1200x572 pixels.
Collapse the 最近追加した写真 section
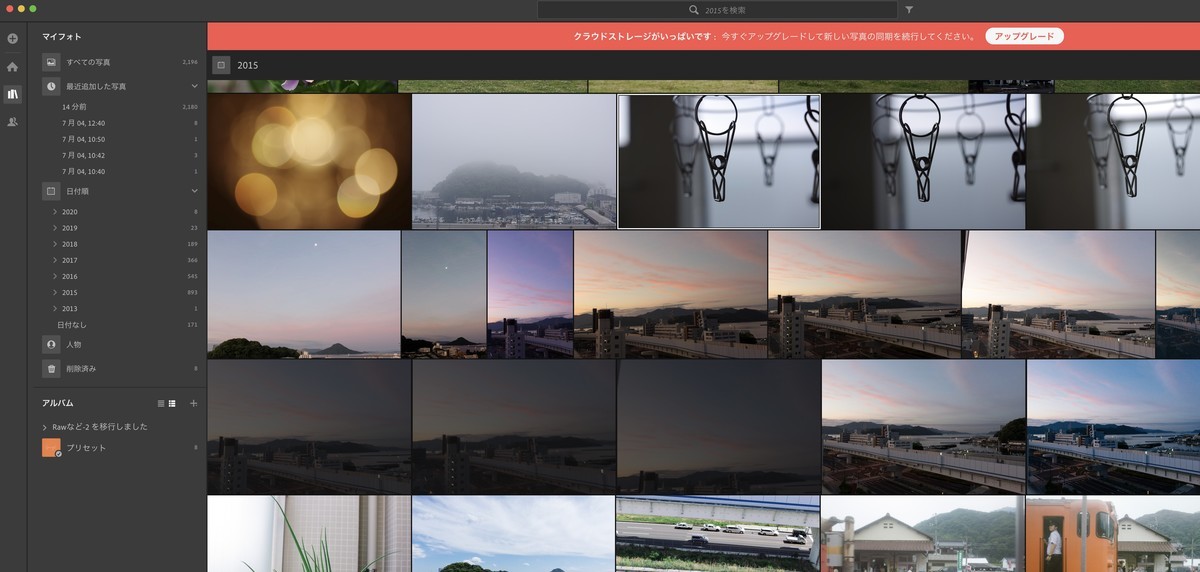coord(194,87)
